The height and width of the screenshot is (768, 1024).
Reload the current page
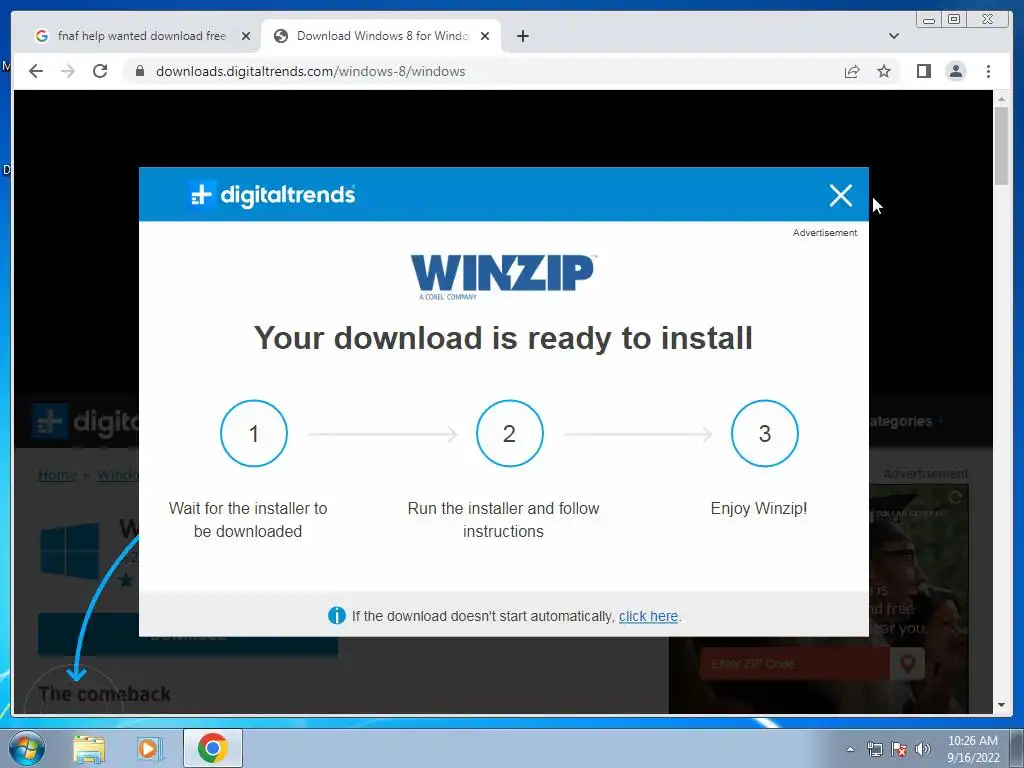(100, 71)
